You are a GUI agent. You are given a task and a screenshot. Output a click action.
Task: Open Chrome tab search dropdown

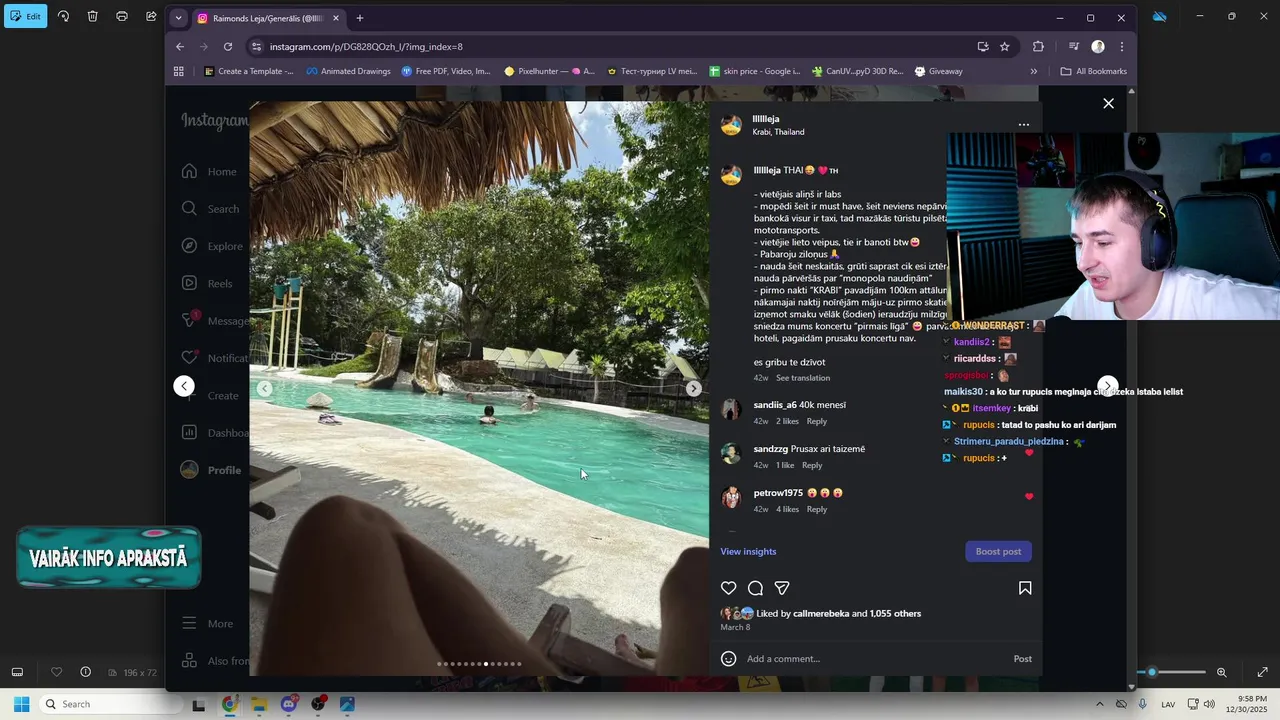click(178, 18)
